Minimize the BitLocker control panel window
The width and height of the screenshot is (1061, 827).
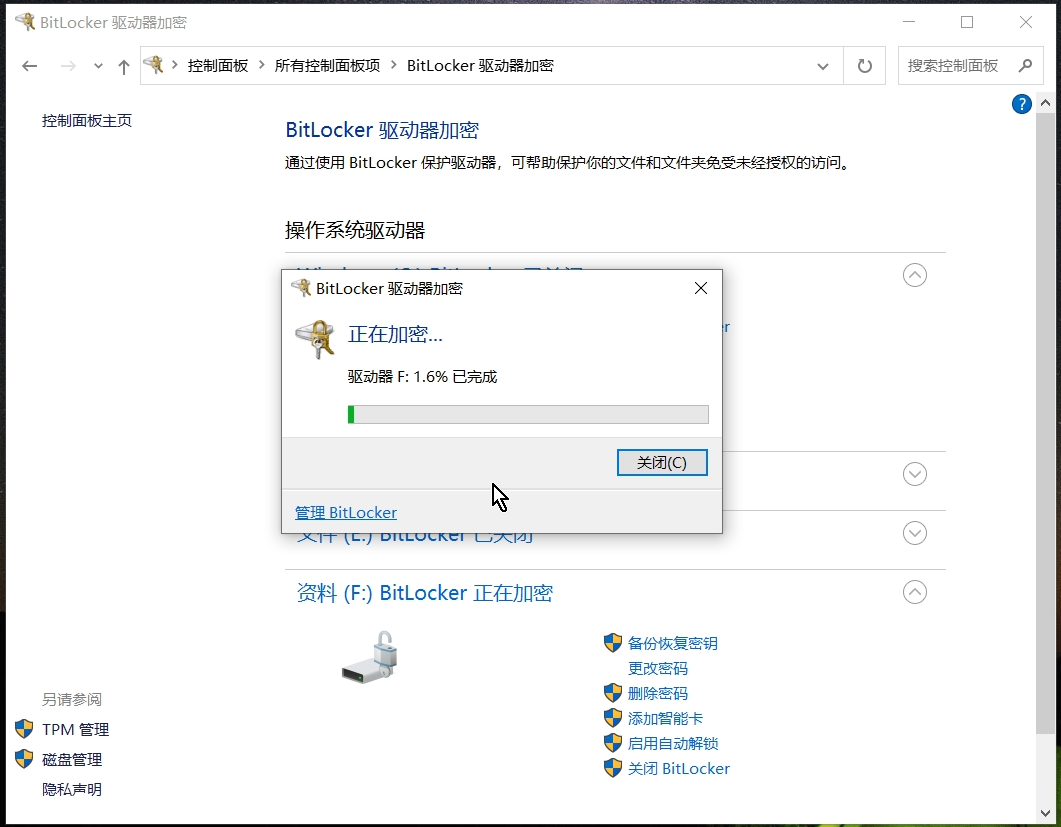909,22
